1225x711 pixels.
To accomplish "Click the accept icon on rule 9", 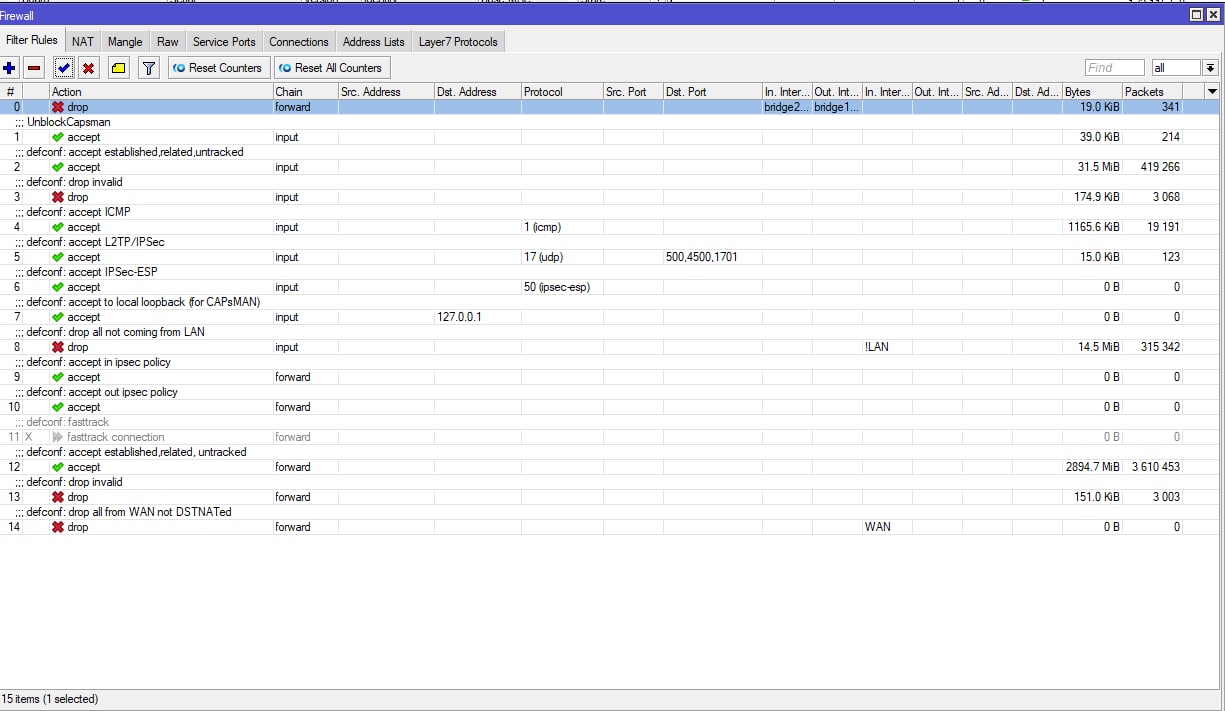I will [58, 377].
